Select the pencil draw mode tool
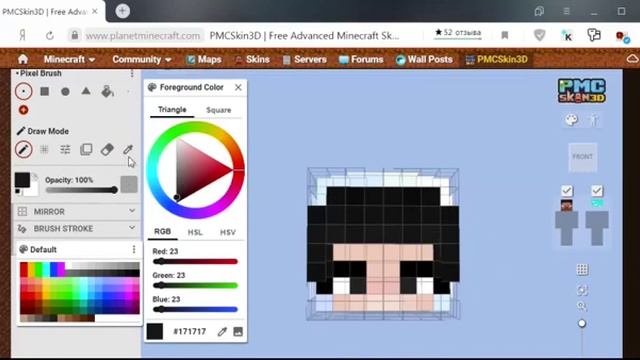Screen dimensions: 640x360 tap(24, 149)
